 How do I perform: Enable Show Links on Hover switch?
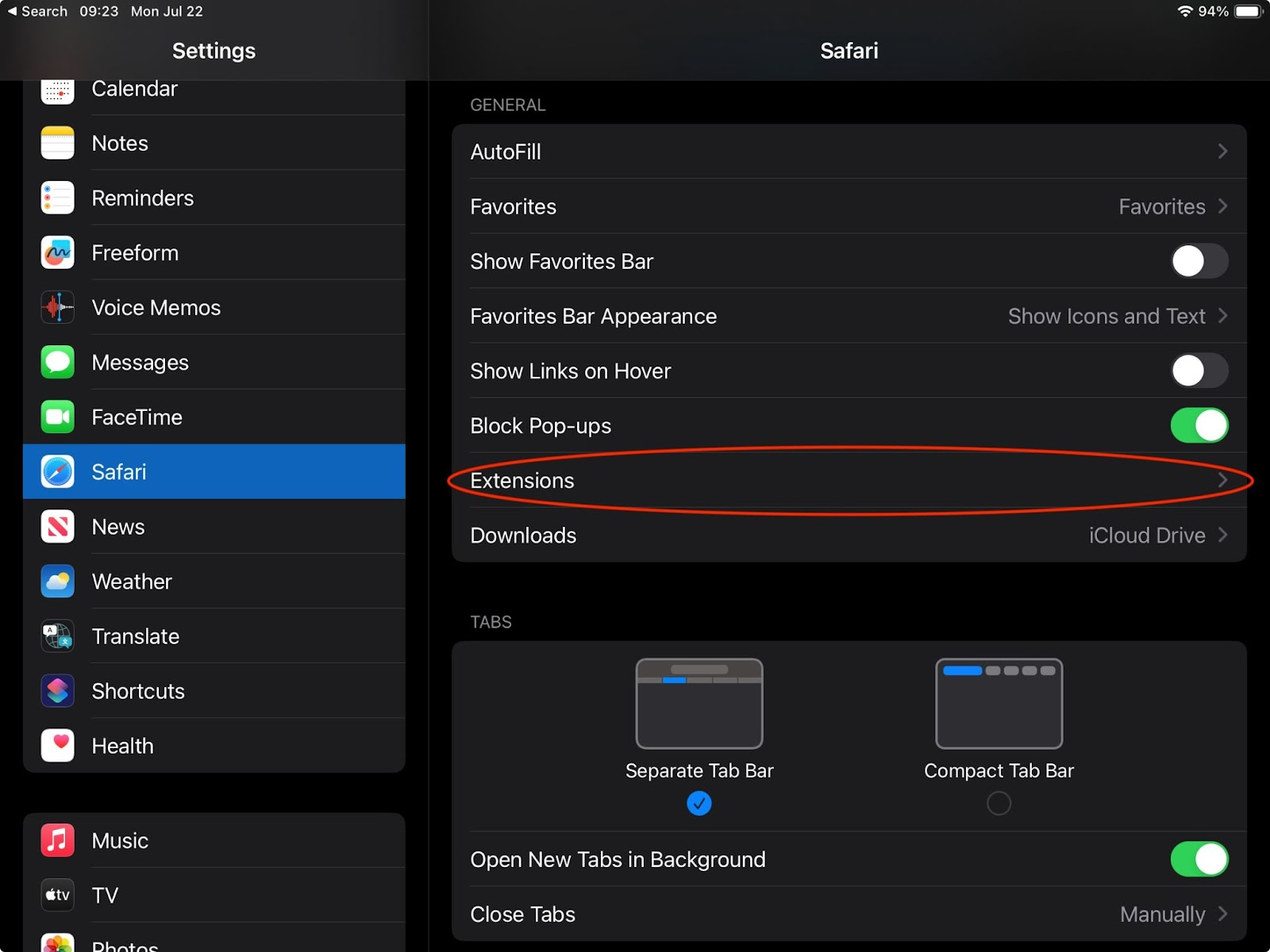point(1199,370)
